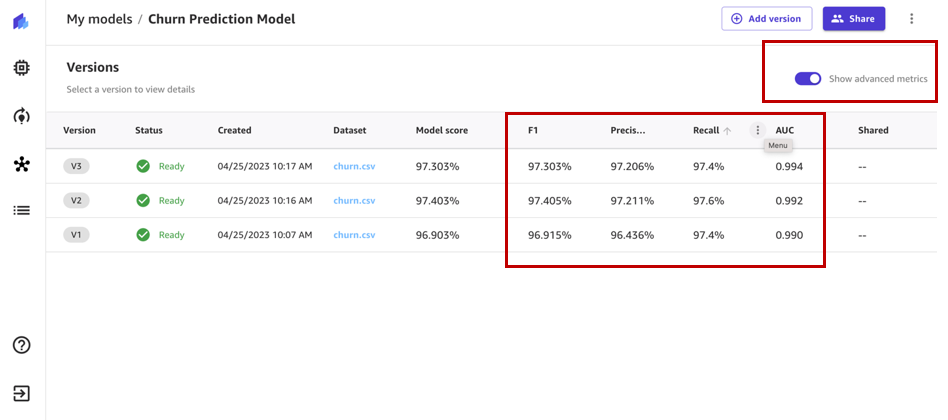
Task: Turn off Show advanced metrics toggle
Action: pyautogui.click(x=808, y=79)
